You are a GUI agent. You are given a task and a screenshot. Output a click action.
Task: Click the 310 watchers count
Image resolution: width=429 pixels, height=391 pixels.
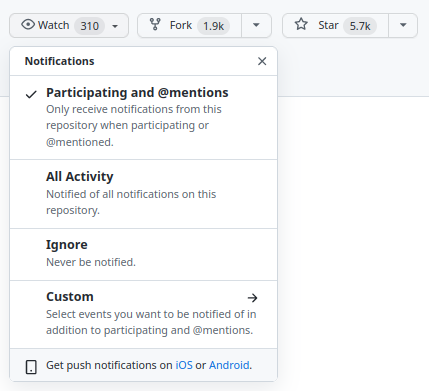[90, 26]
